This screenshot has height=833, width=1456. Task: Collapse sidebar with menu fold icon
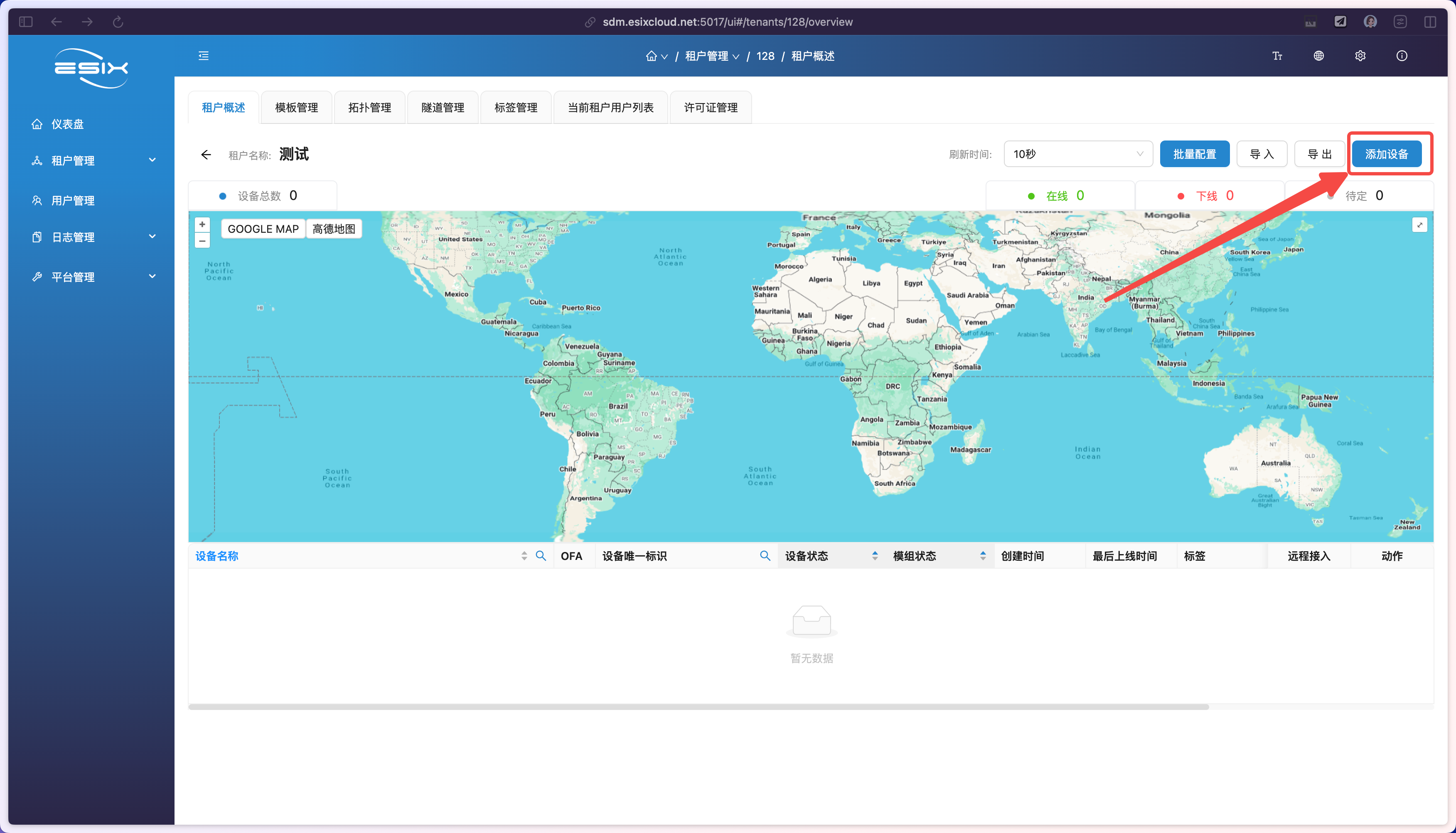point(204,56)
